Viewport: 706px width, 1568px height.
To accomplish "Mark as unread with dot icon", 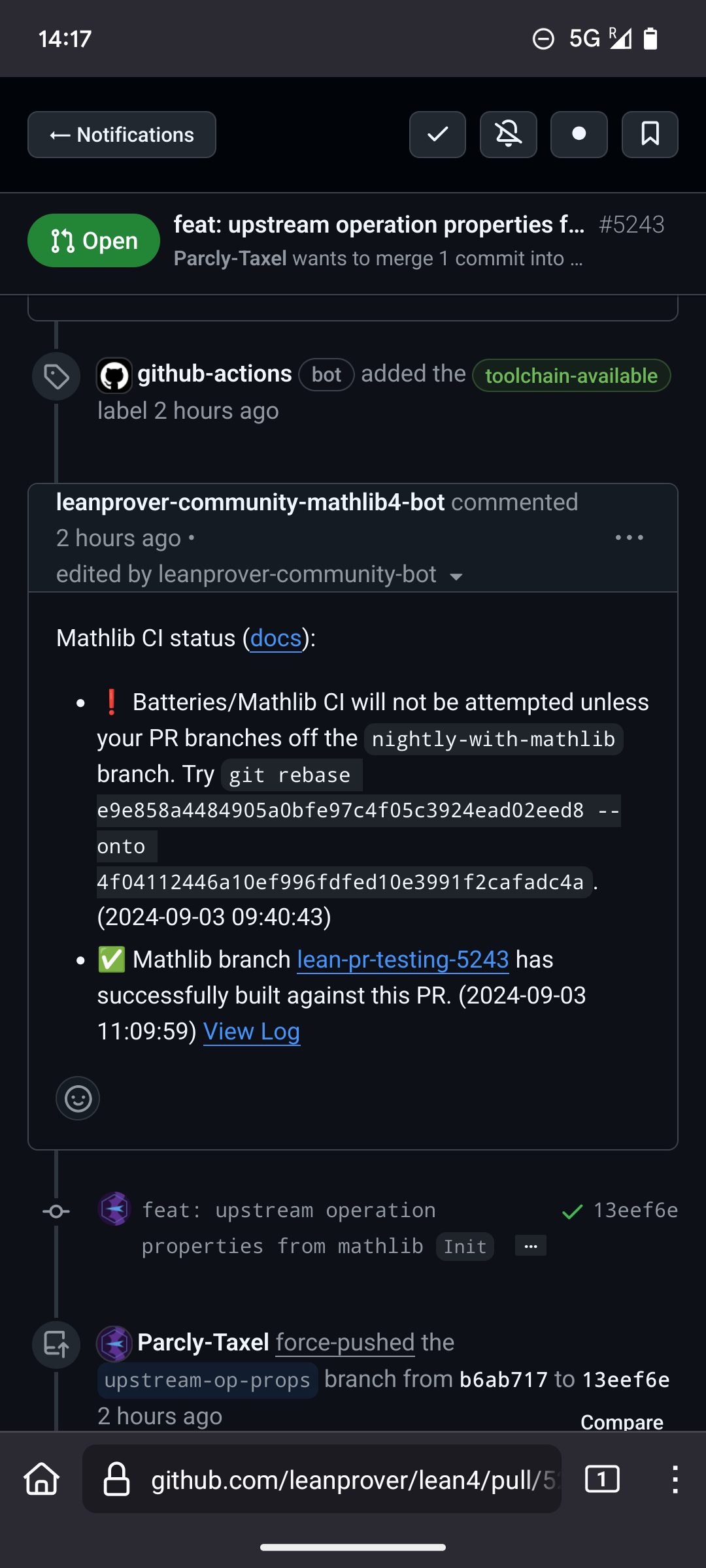I will [x=579, y=135].
